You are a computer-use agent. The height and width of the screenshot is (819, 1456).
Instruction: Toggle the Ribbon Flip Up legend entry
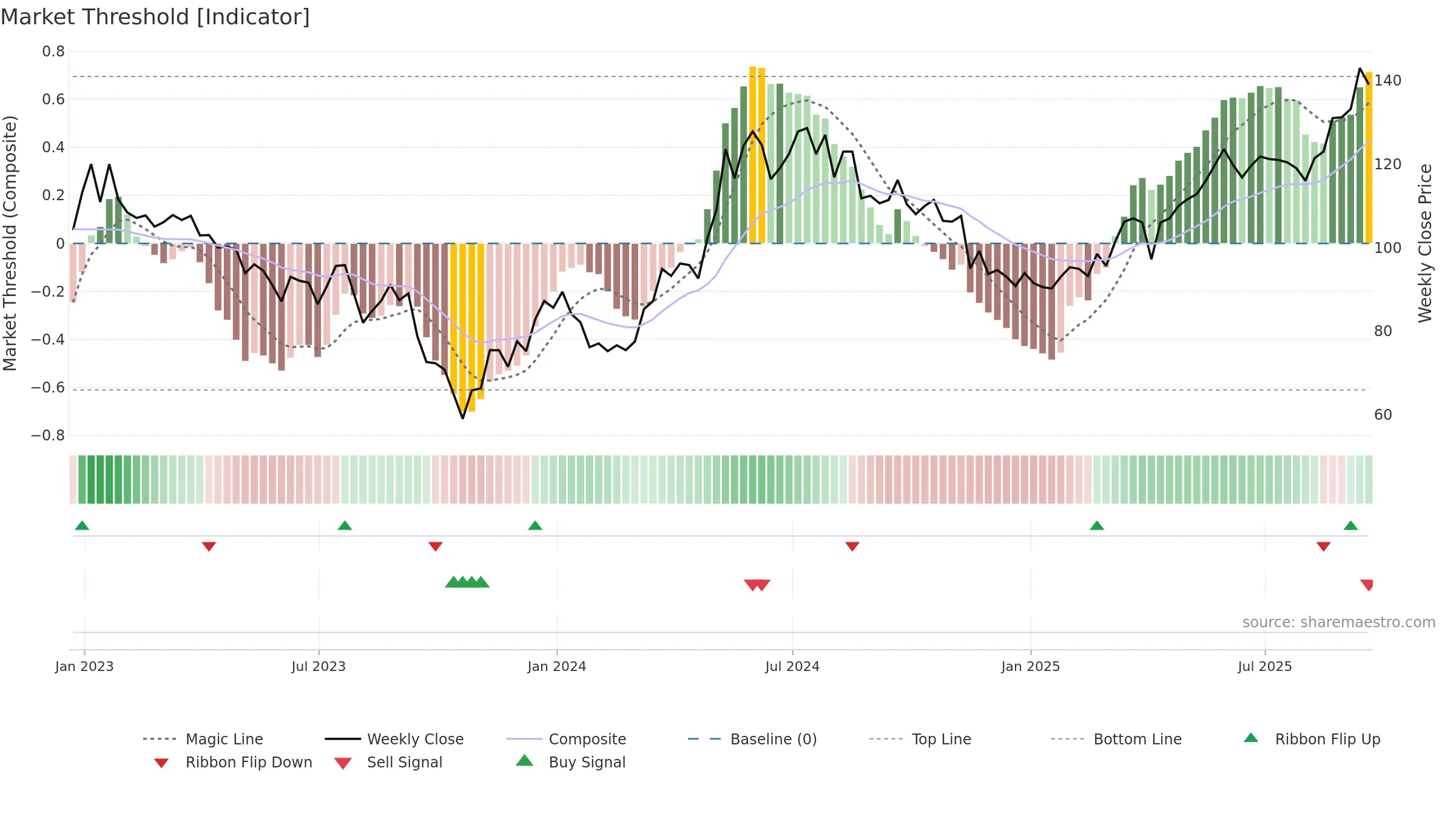point(1312,739)
